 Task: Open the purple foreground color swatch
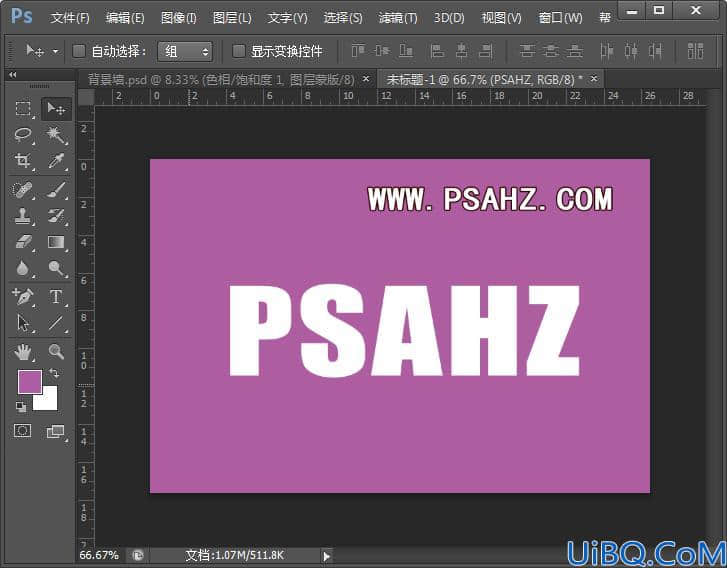pyautogui.click(x=30, y=381)
